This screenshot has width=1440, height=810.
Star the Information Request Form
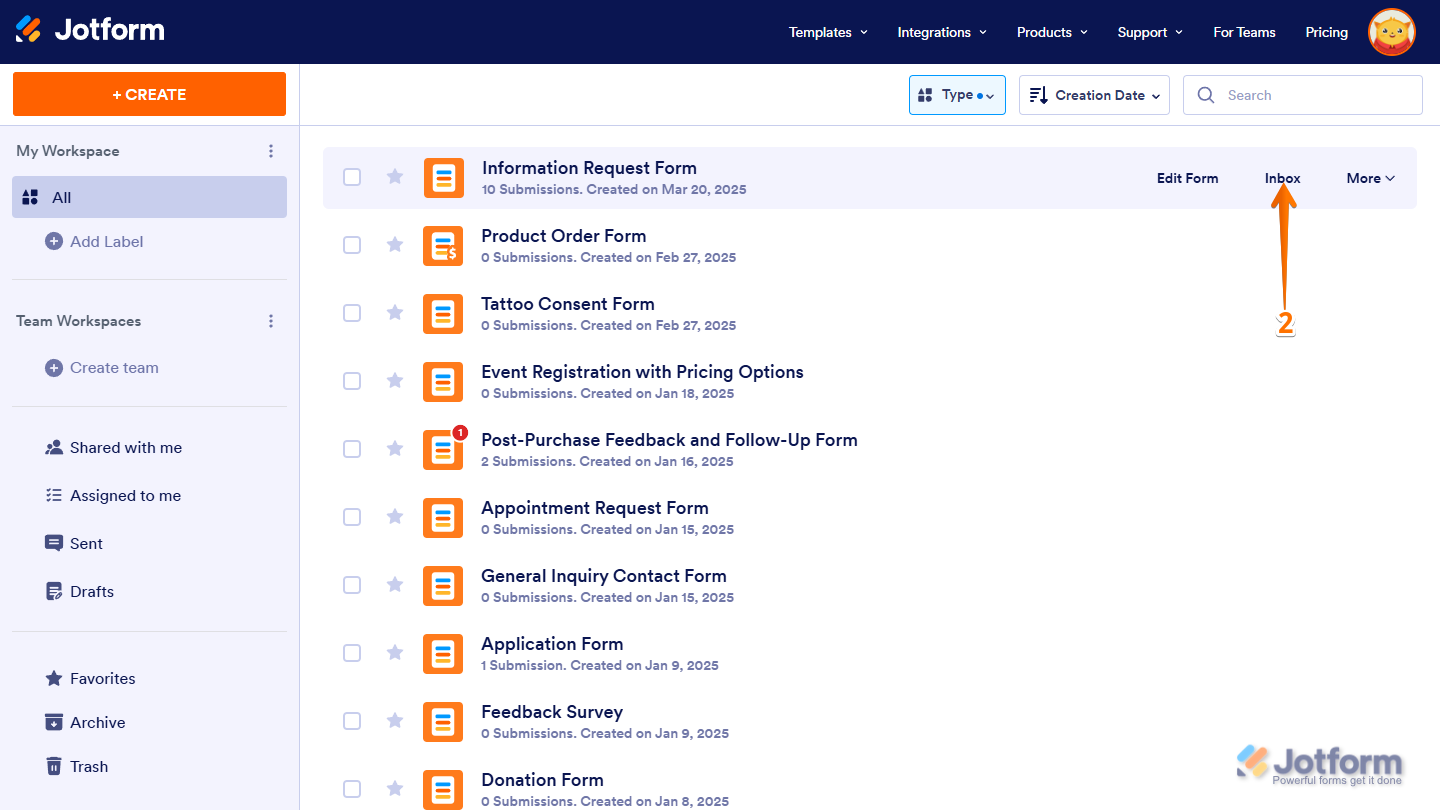click(395, 177)
